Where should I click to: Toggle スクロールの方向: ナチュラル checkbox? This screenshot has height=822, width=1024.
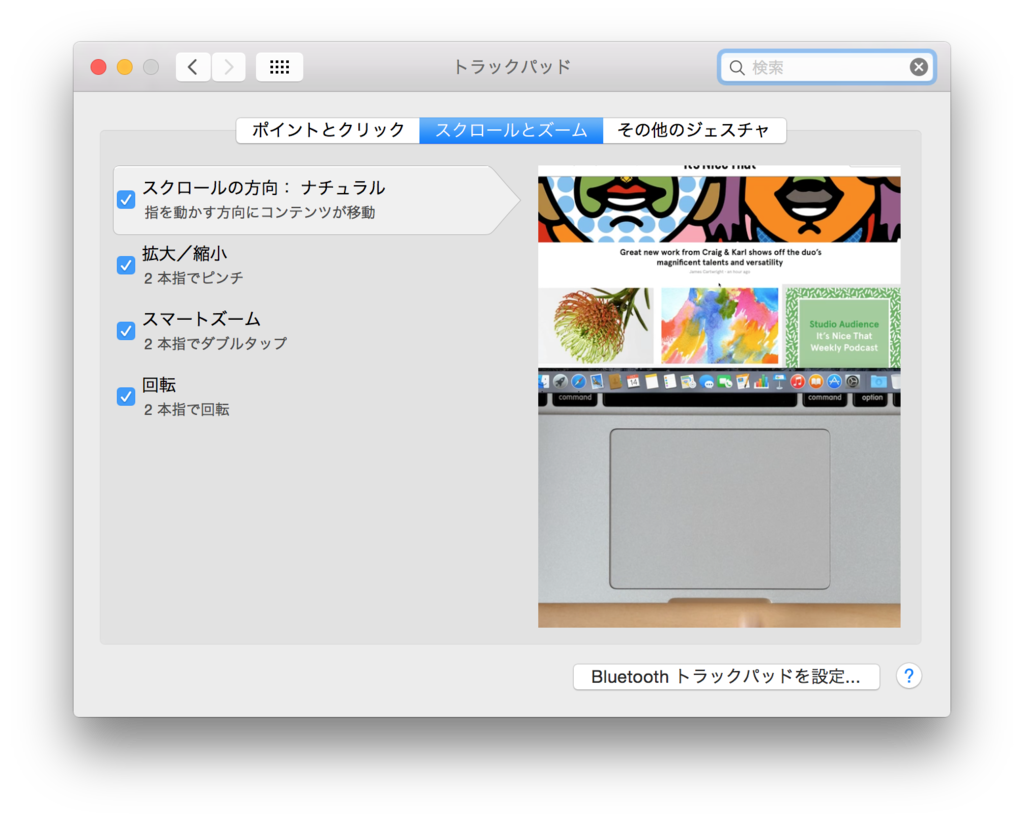point(126,199)
